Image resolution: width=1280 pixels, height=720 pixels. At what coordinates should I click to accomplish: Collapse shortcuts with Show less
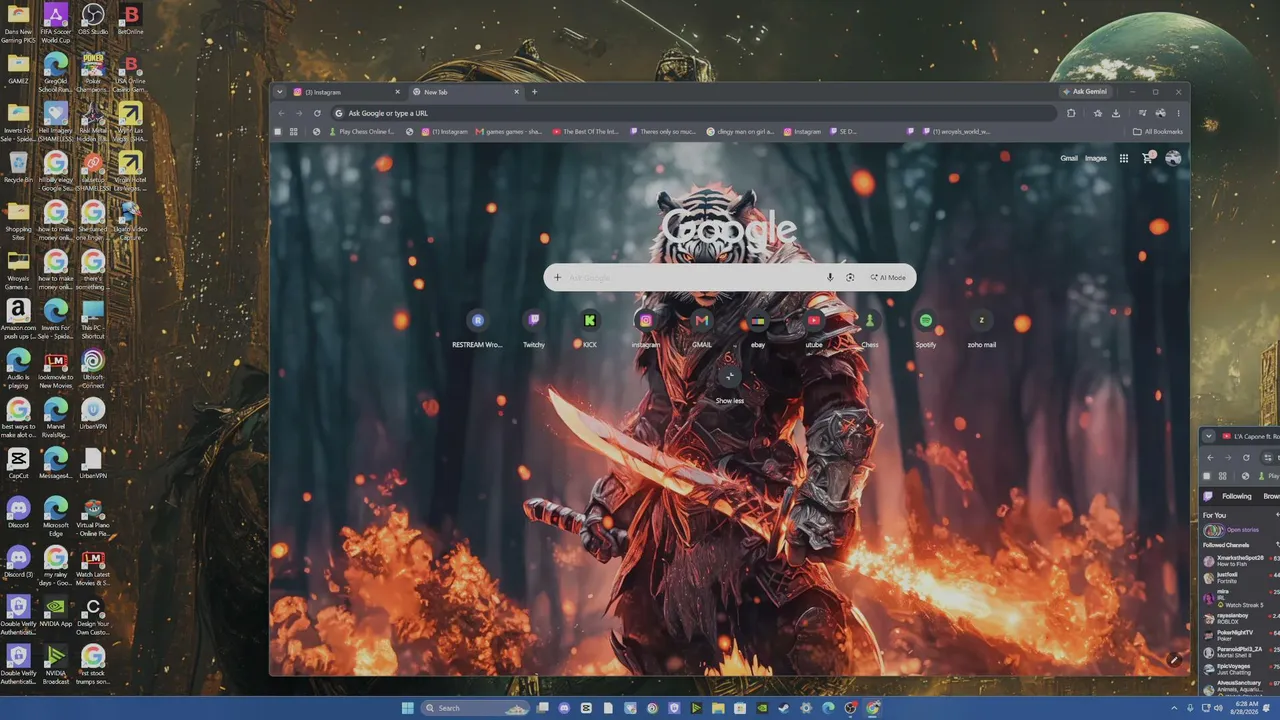(x=730, y=384)
